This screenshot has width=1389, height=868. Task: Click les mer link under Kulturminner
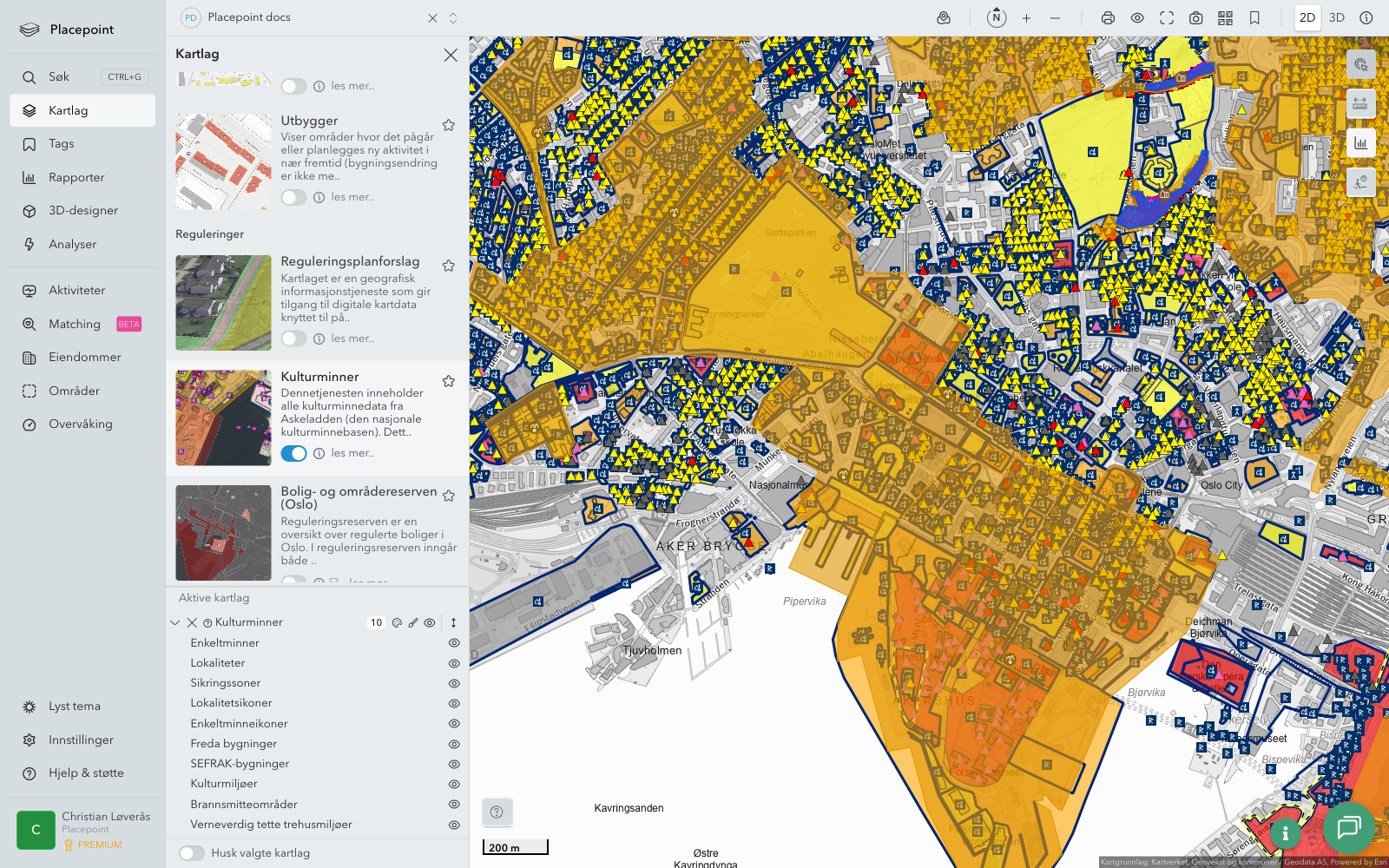click(352, 453)
